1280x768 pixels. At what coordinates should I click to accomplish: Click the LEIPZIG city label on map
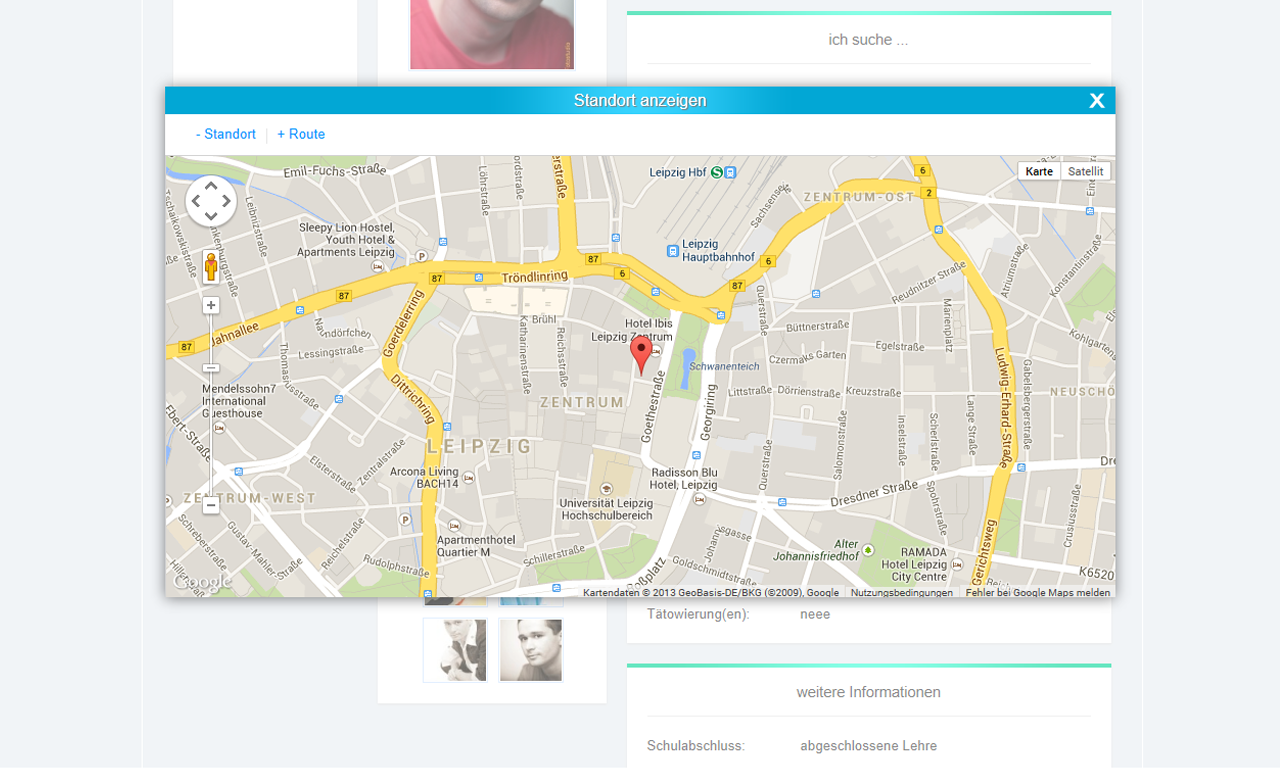[x=481, y=446]
